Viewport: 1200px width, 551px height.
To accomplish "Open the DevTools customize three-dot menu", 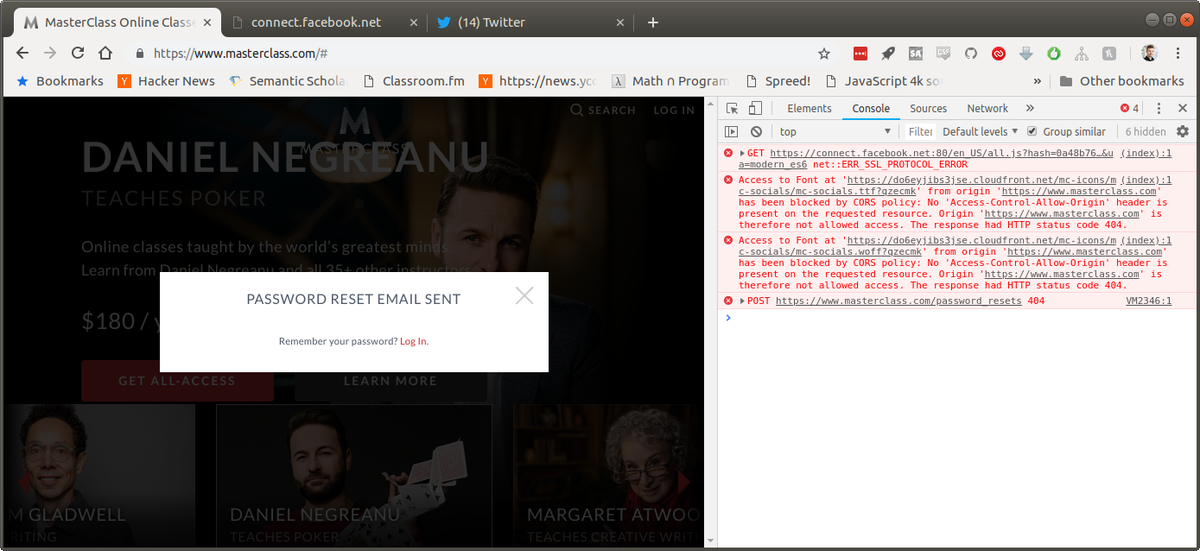I will pos(1159,108).
